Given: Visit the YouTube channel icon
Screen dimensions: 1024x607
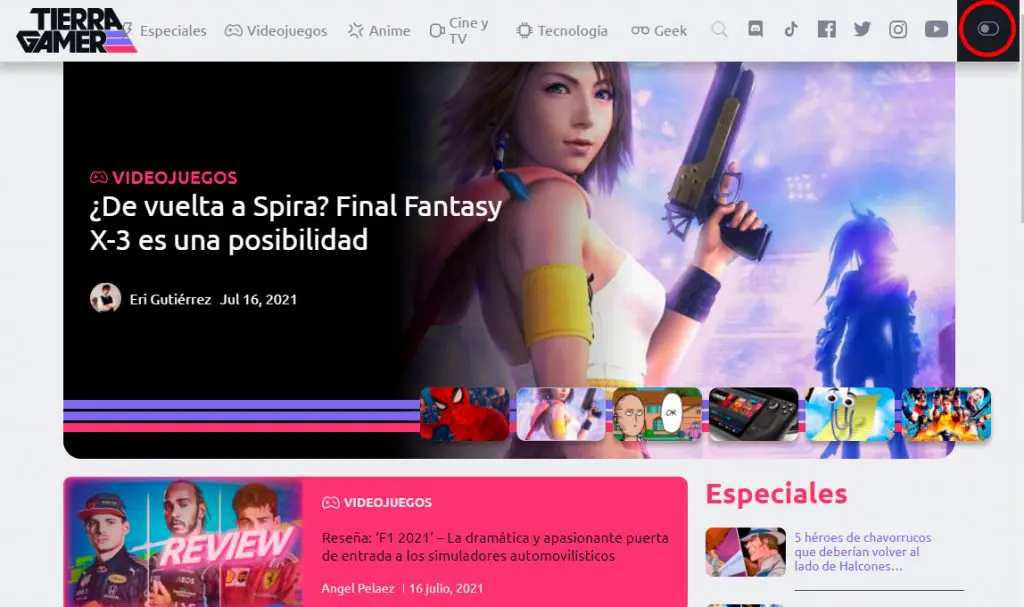Looking at the screenshot, I should [936, 30].
